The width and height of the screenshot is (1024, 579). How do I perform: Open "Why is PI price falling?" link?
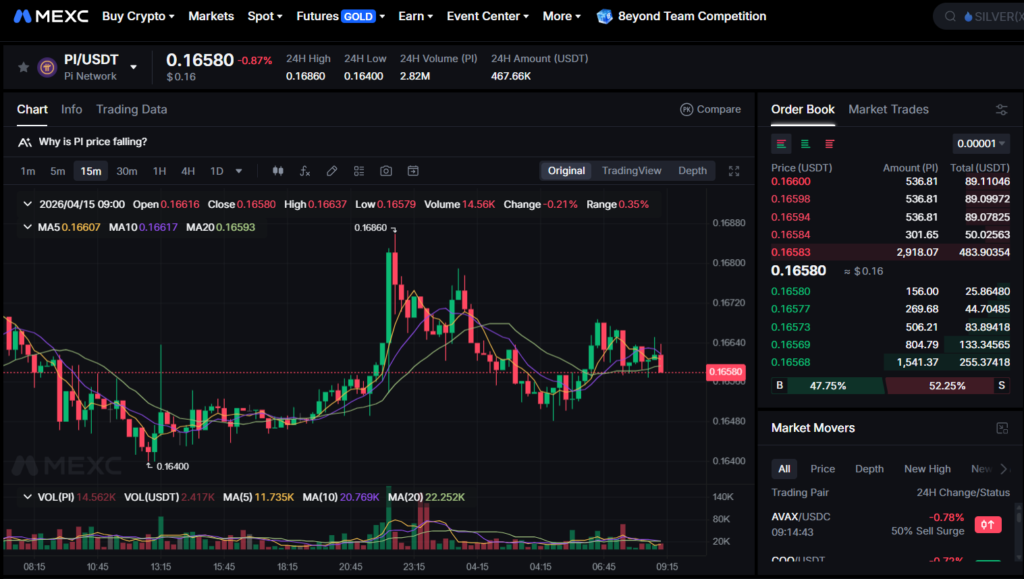click(x=92, y=142)
